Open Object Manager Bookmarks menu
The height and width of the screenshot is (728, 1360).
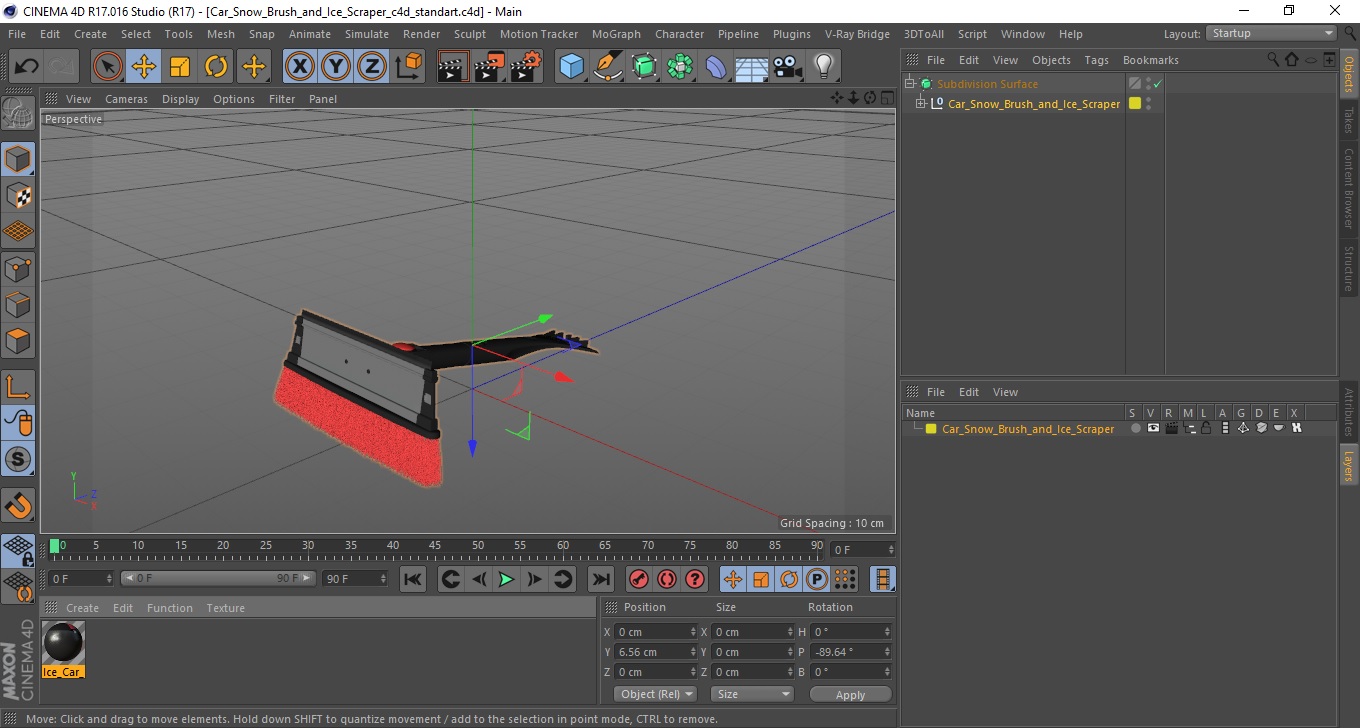click(1150, 60)
